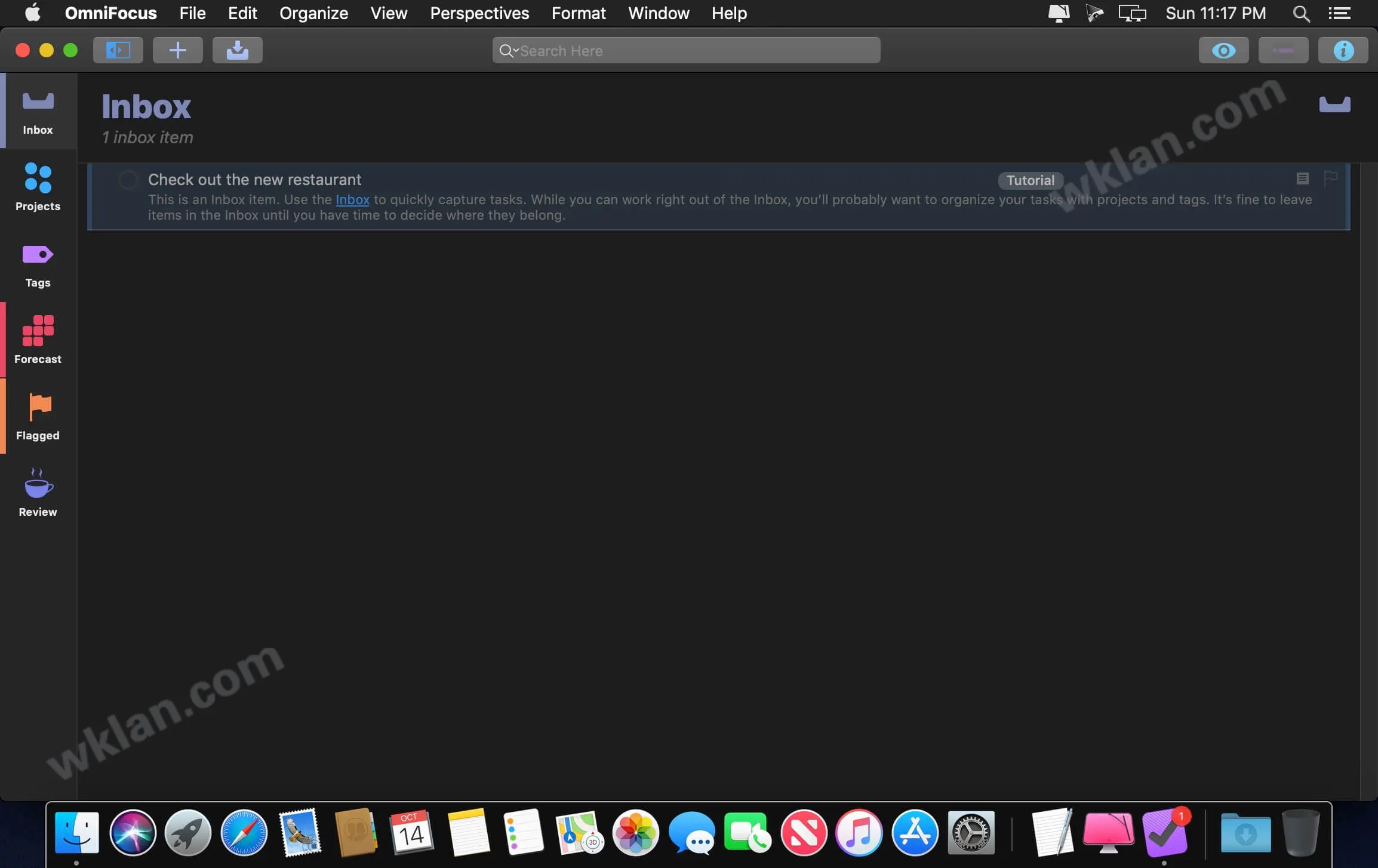Open Finder from the Dock
This screenshot has width=1378, height=868.
[x=76, y=832]
